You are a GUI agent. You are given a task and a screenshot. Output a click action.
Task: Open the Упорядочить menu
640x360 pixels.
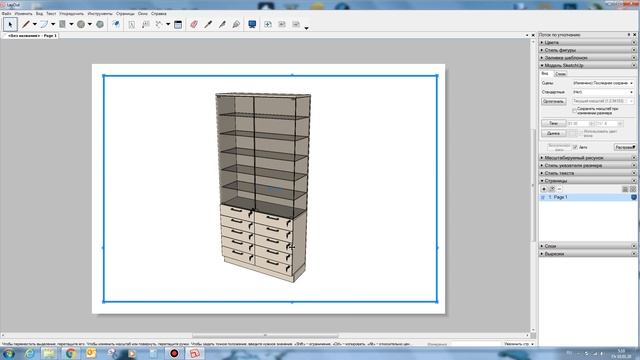pos(71,13)
